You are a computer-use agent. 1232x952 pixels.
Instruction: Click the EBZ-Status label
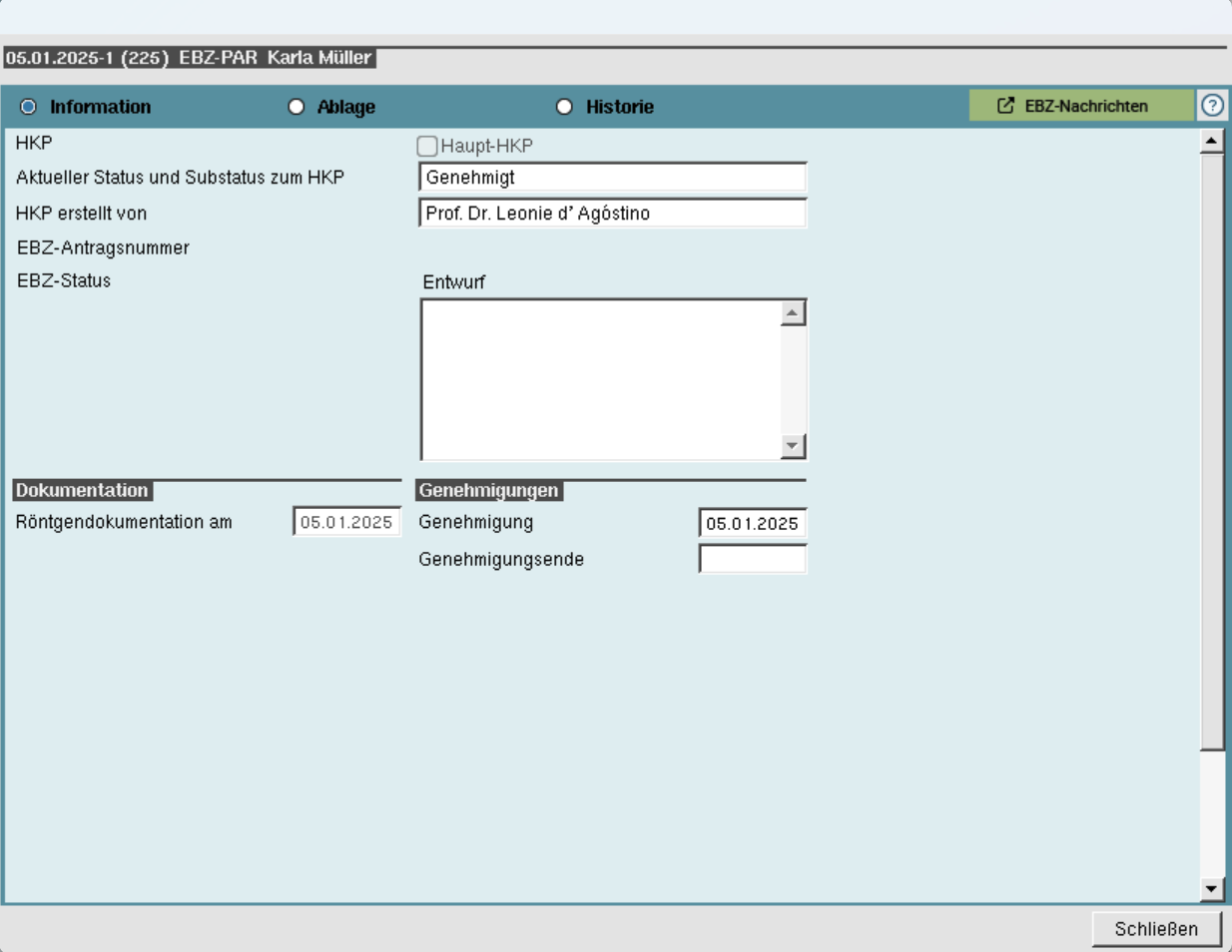(64, 280)
